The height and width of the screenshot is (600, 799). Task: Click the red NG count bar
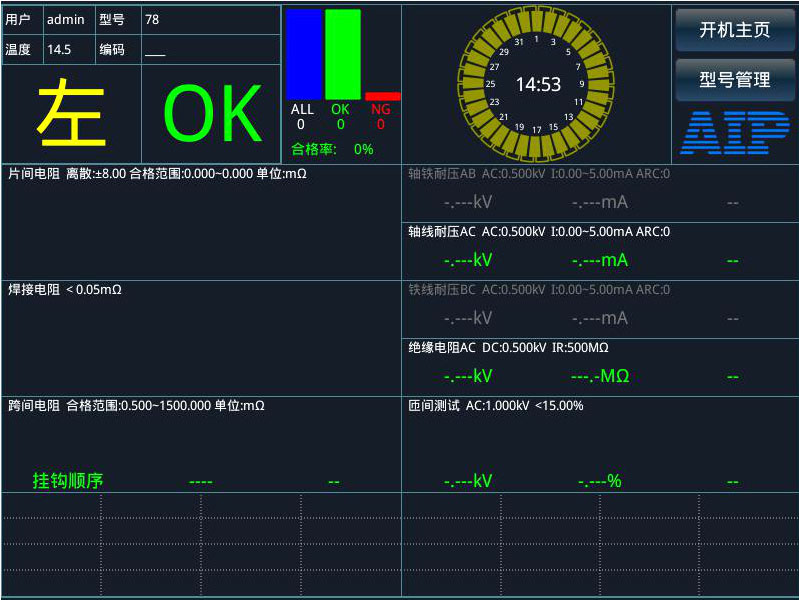(x=382, y=96)
